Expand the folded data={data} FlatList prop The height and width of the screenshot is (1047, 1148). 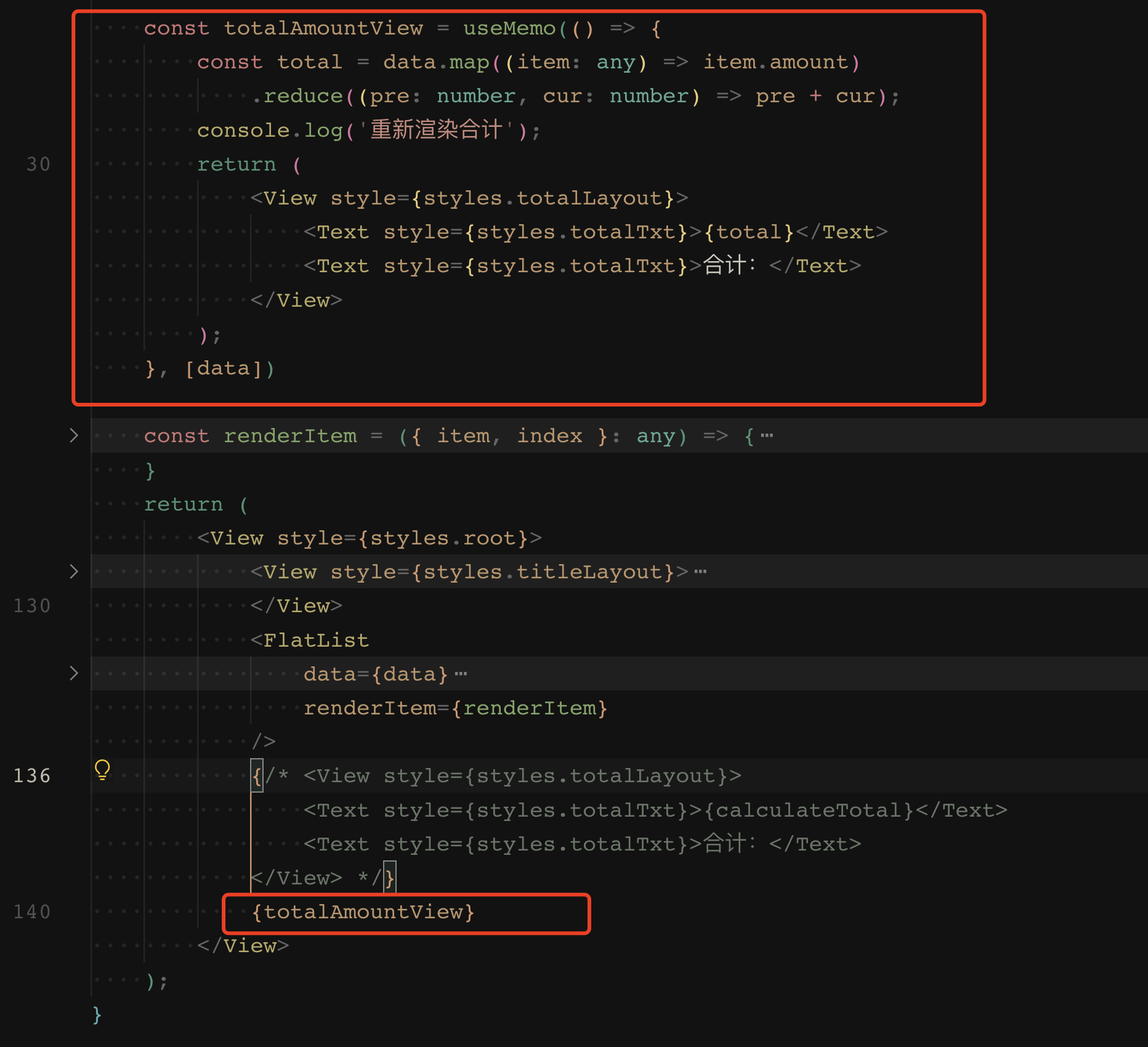coord(74,673)
